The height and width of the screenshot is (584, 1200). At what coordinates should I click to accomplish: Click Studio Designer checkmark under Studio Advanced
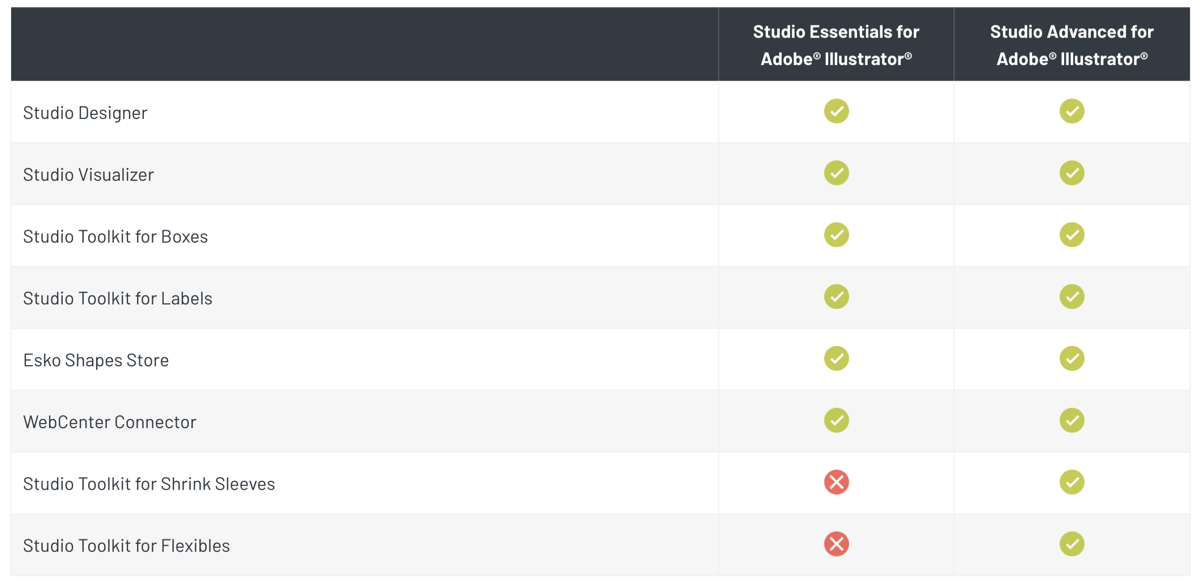[1072, 111]
